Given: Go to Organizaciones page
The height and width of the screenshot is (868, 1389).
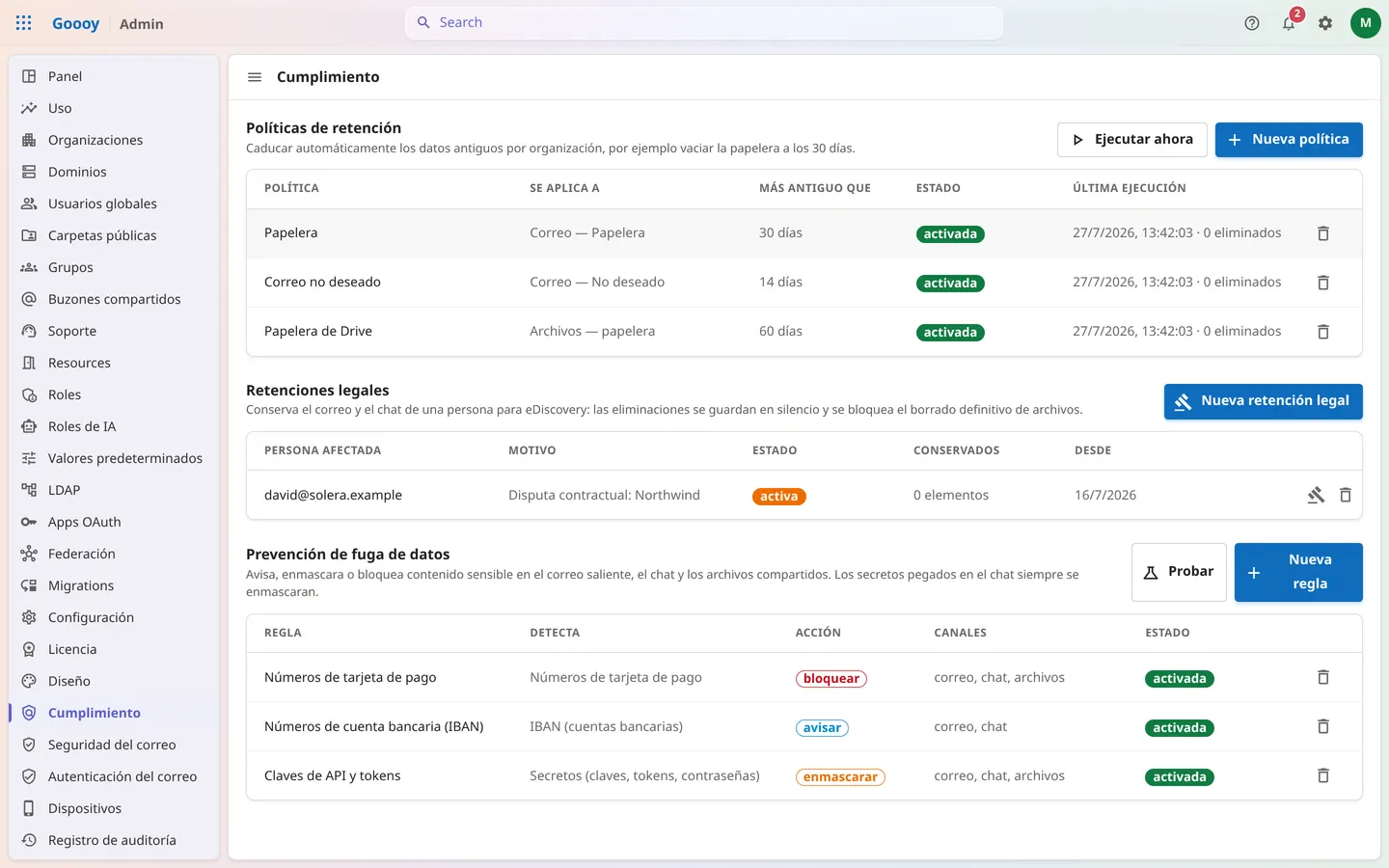Looking at the screenshot, I should [114, 140].
